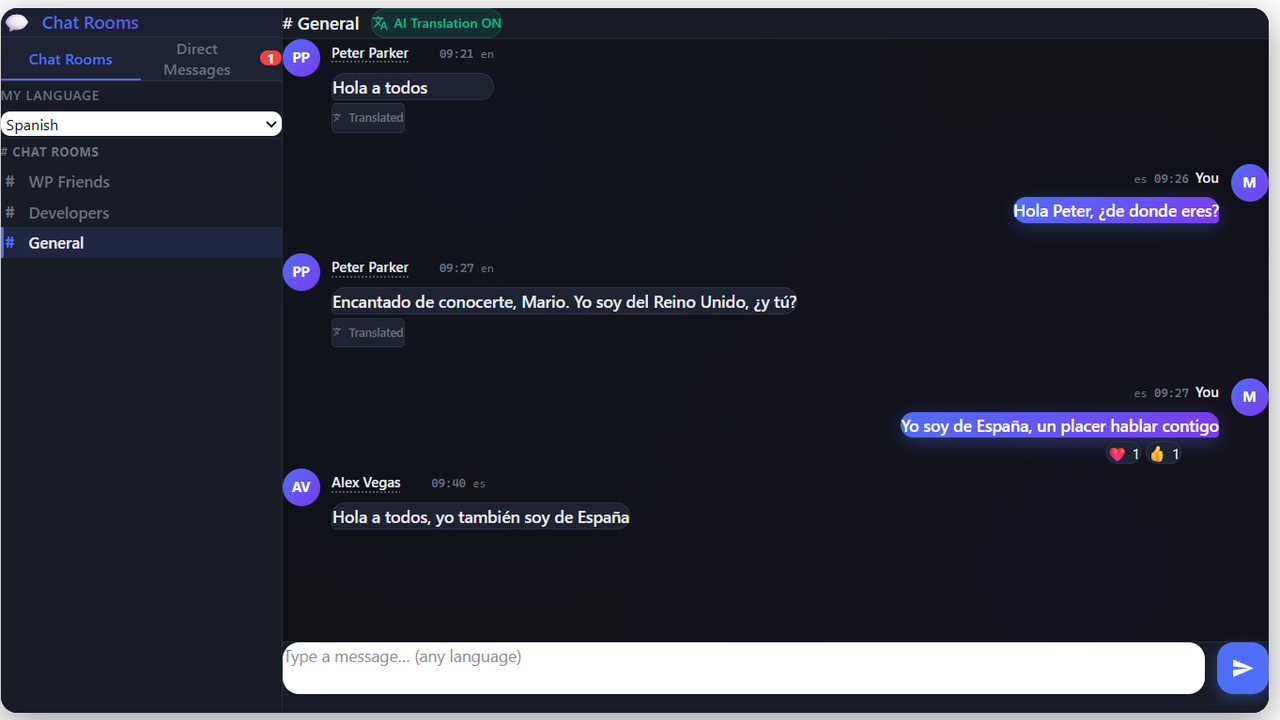Viewport: 1280px width, 720px height.
Task: Toggle Translated tag under 'Encantado de conocerte'
Action: [x=368, y=333]
